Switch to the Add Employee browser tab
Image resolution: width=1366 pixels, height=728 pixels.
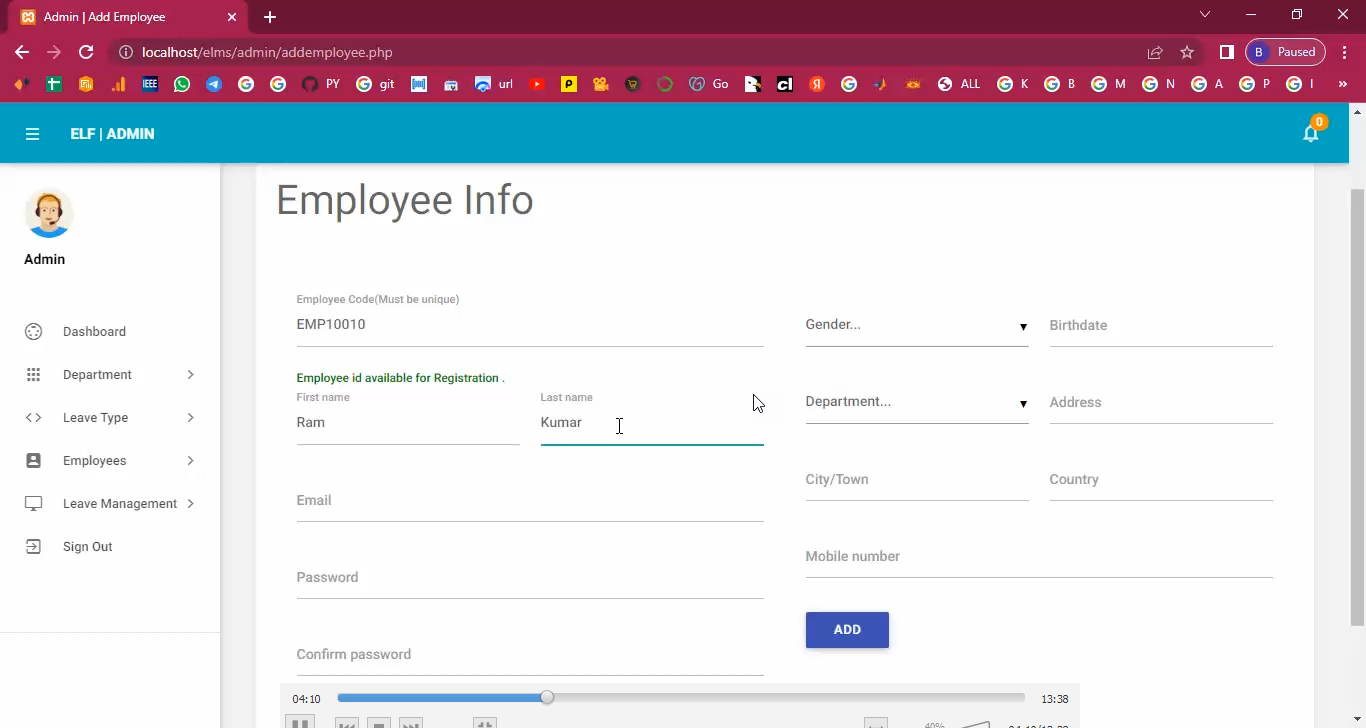click(x=122, y=17)
